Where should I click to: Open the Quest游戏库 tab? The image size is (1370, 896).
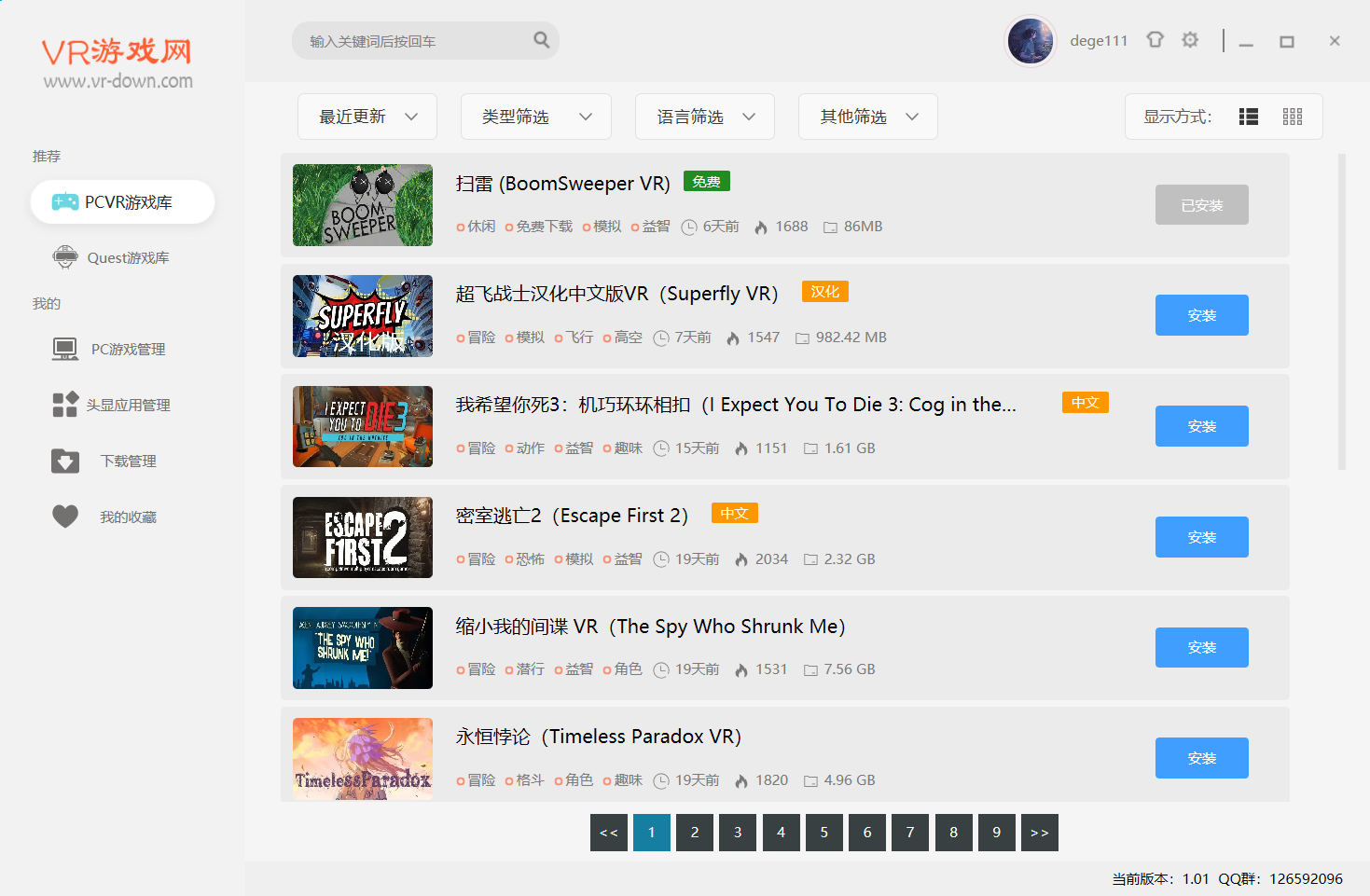[x=123, y=257]
